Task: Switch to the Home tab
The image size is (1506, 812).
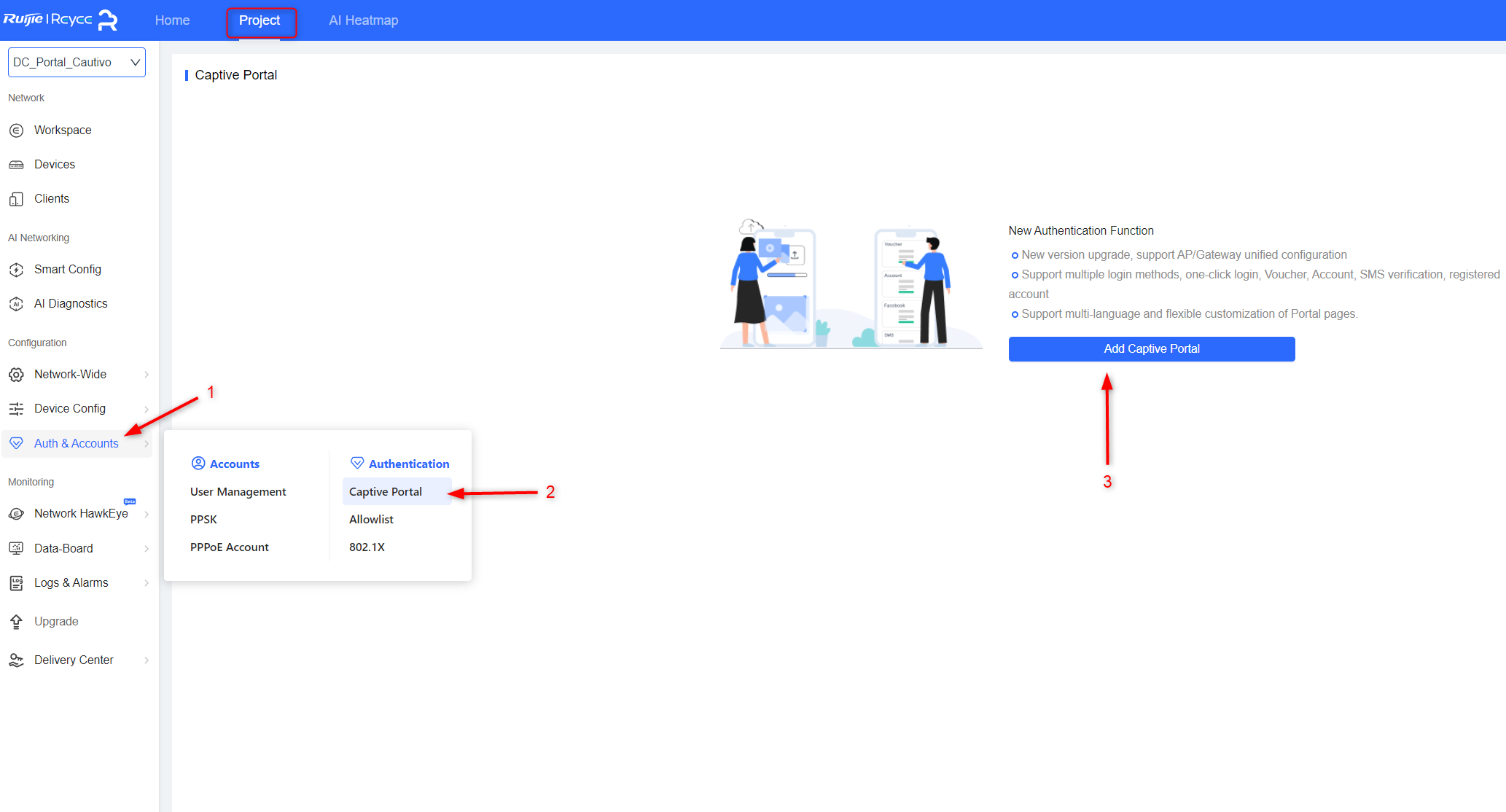Action: click(x=172, y=20)
